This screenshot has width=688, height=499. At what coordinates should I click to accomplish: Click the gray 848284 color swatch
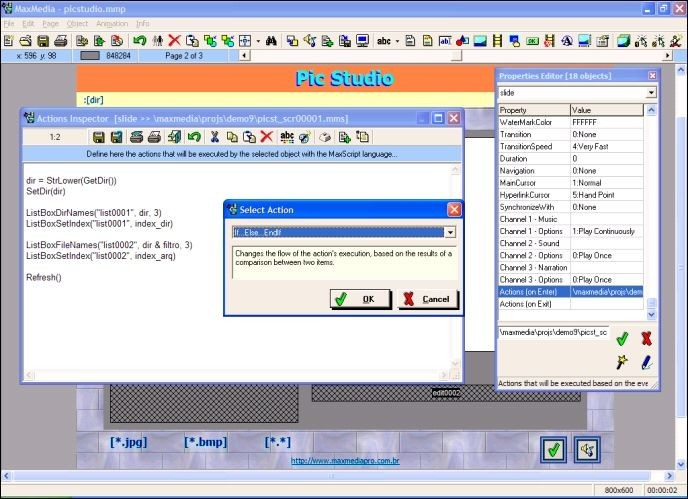(x=90, y=56)
